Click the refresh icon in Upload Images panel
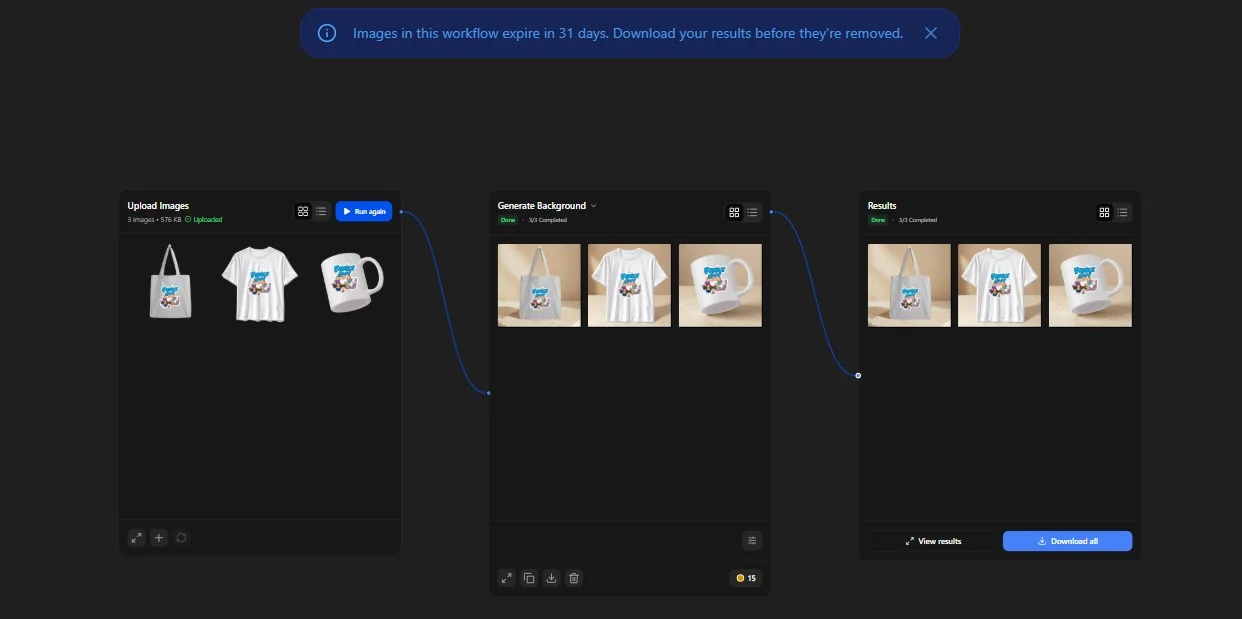Viewport: 1242px width, 619px height. pos(181,538)
